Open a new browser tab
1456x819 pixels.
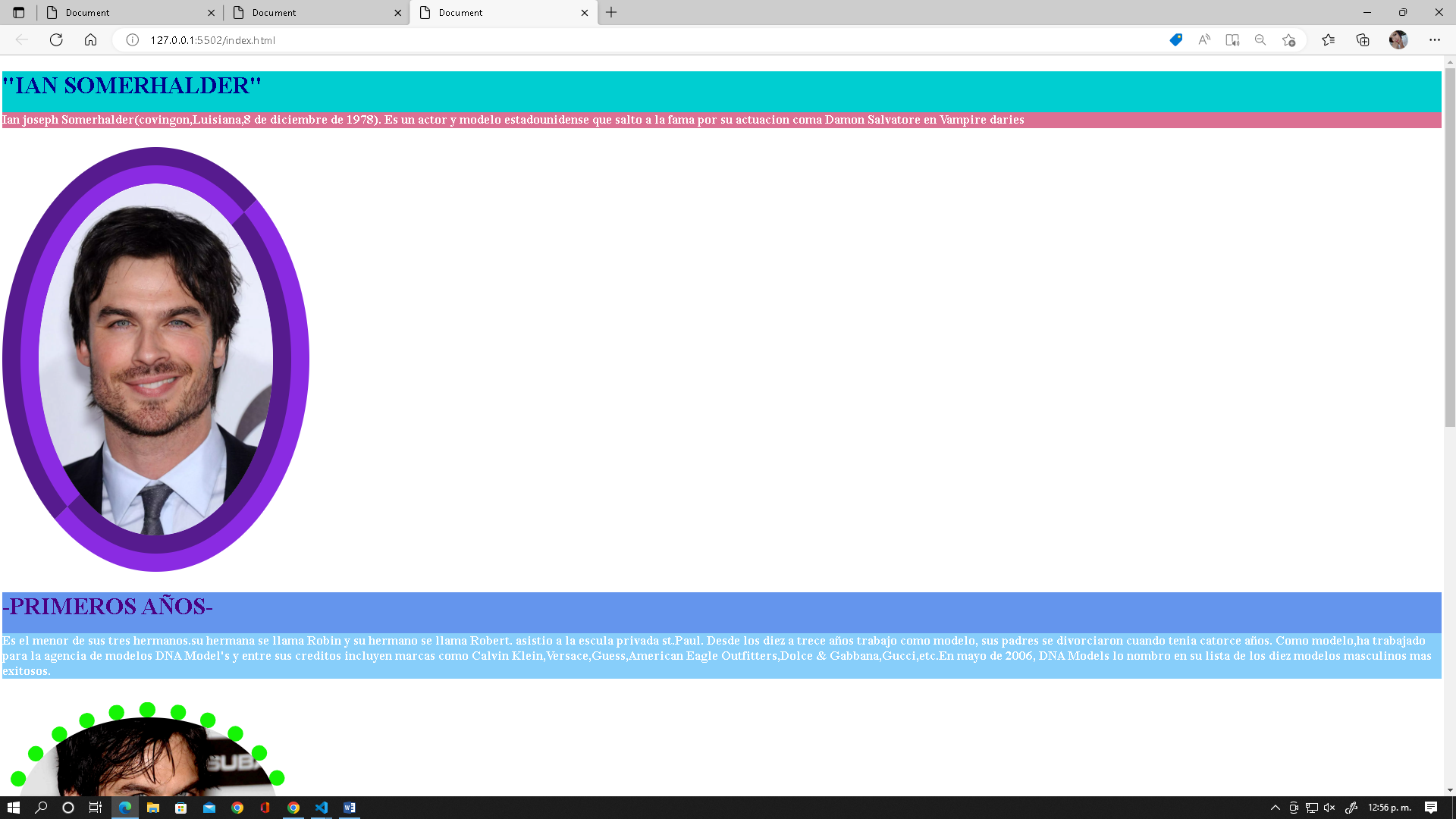coord(611,13)
